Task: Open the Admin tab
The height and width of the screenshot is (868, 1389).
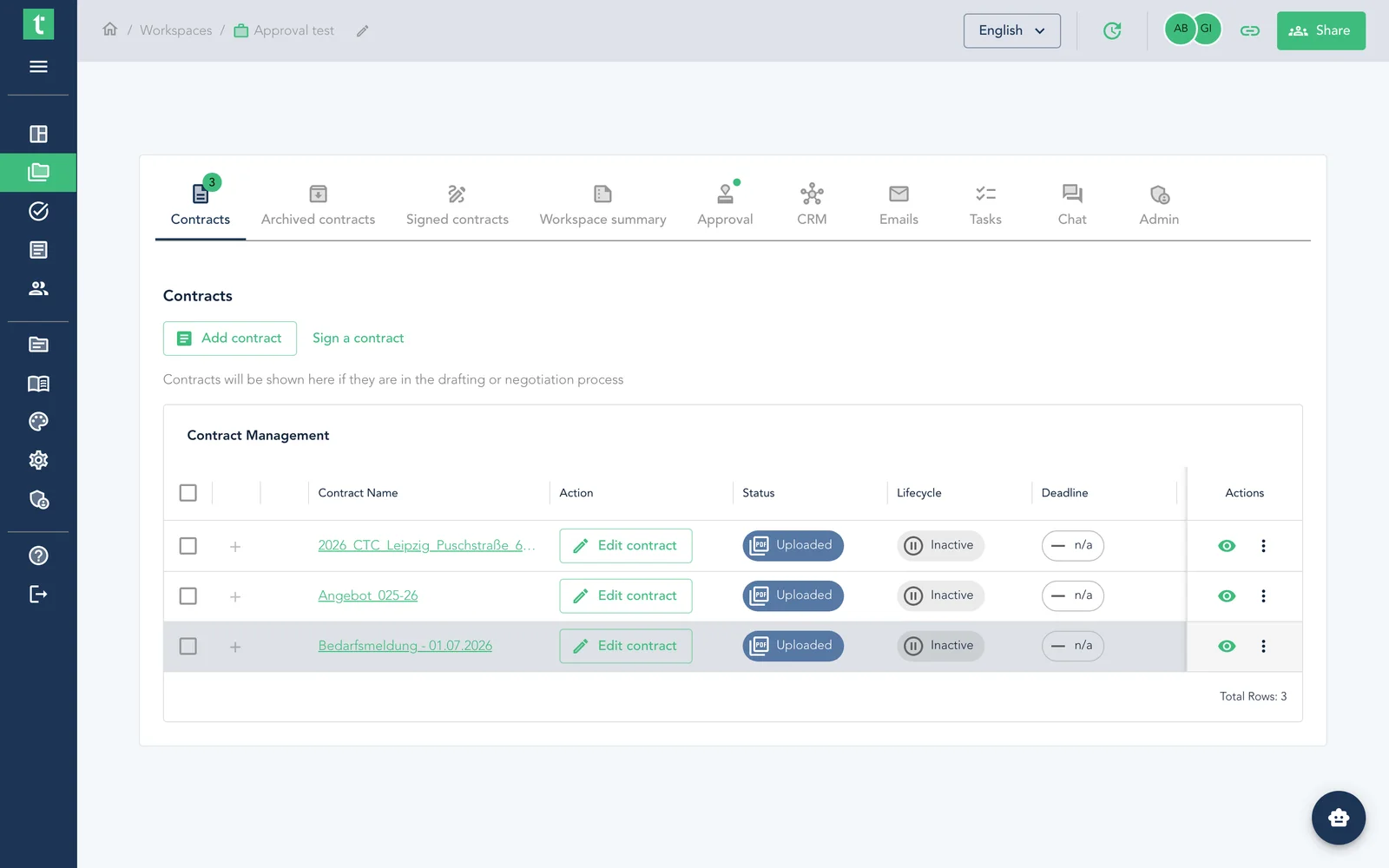Action: click(x=1159, y=205)
